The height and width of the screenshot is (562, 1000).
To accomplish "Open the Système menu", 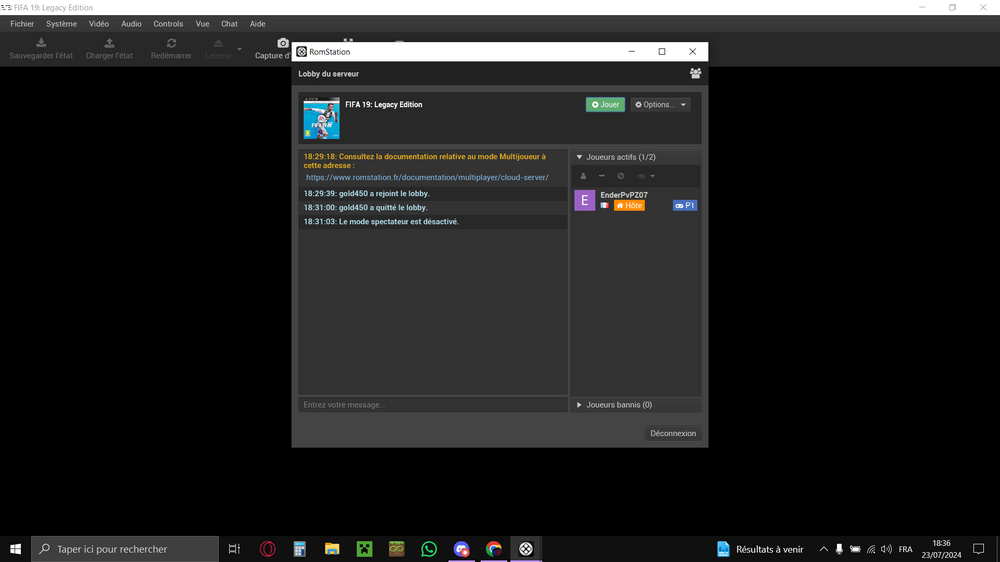I will [61, 23].
